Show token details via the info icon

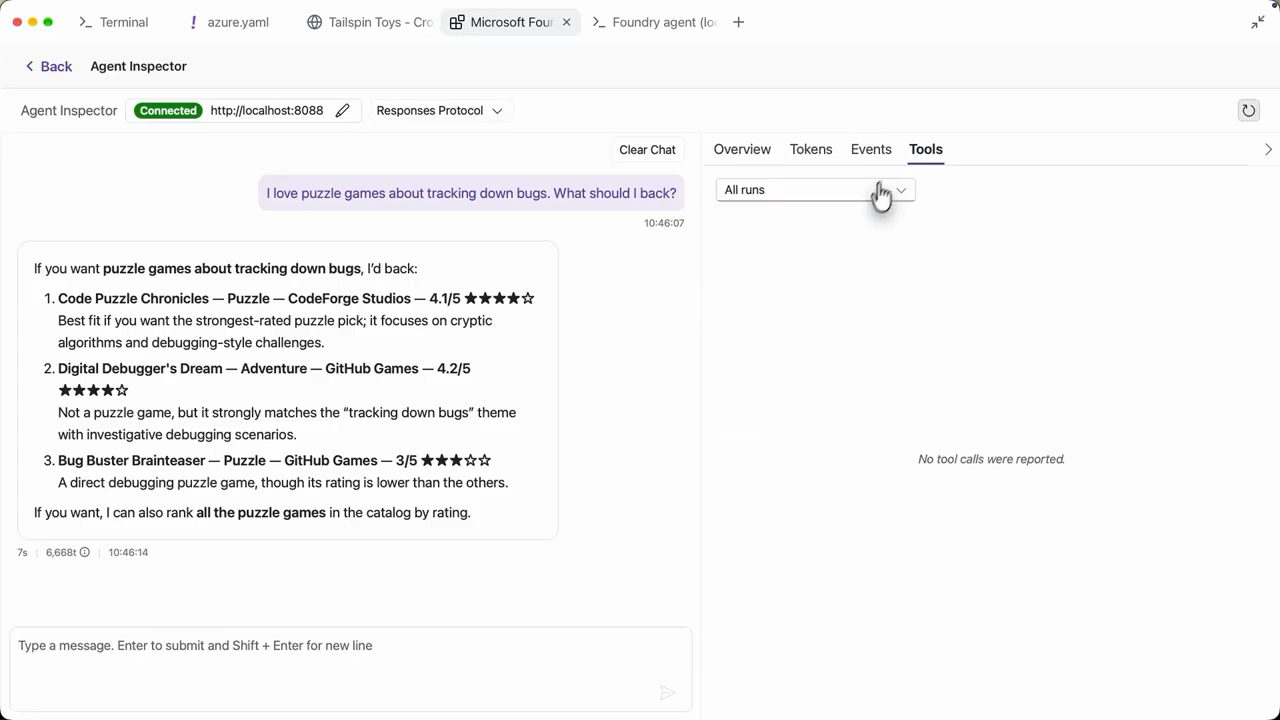pyautogui.click(x=85, y=552)
